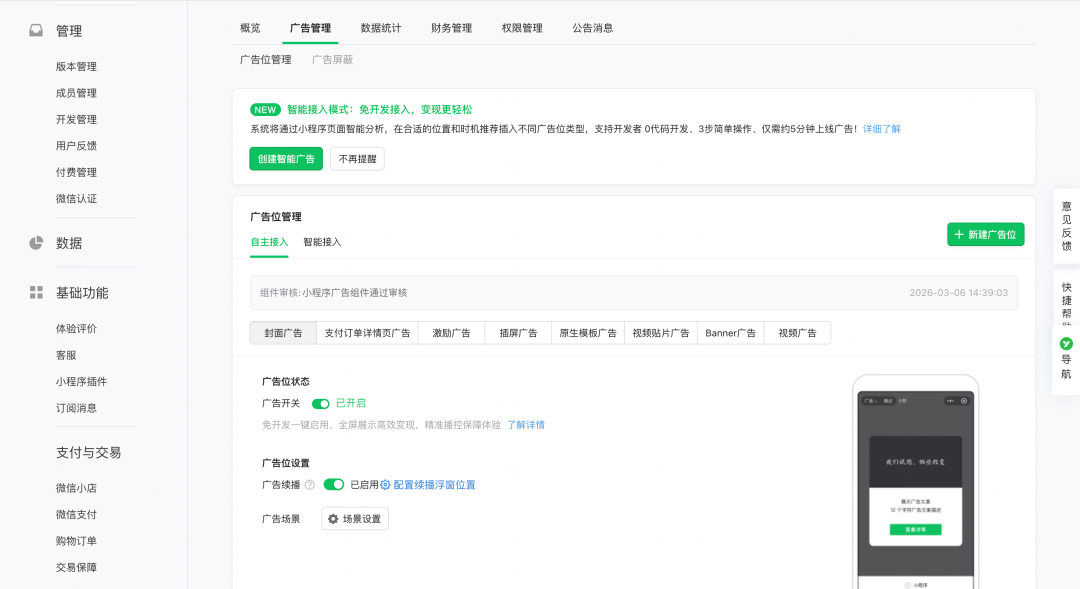
Task: Click the gear icon inside the 场景设置 button
Action: [x=333, y=519]
